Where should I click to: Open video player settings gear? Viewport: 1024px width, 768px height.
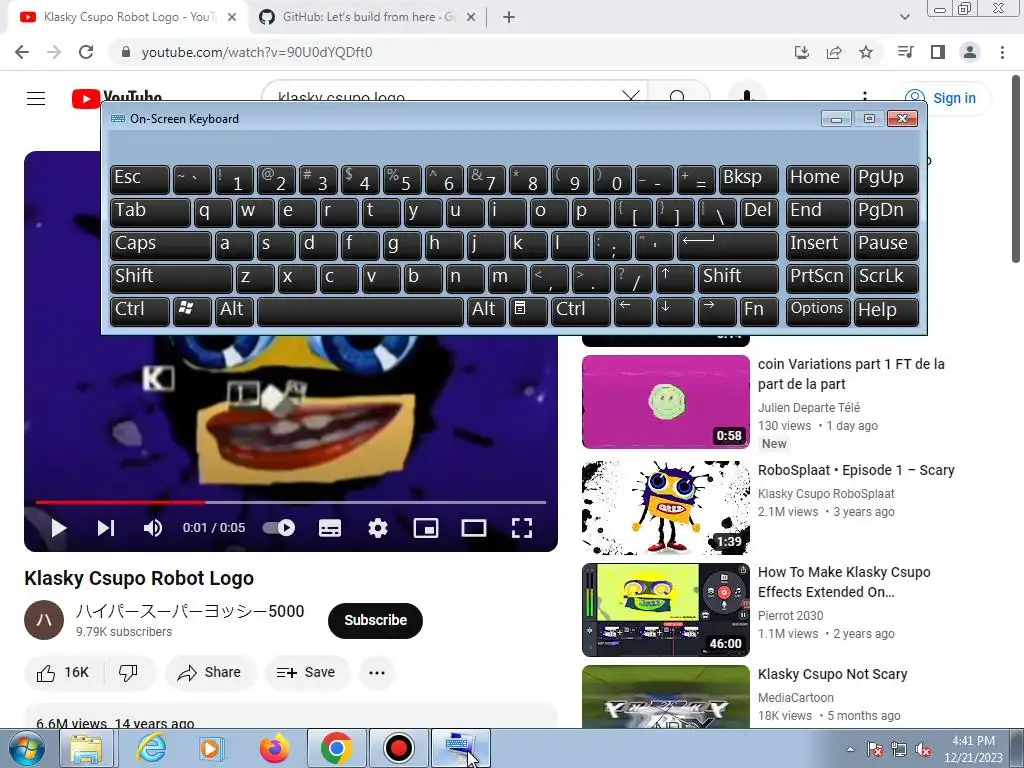(x=377, y=528)
